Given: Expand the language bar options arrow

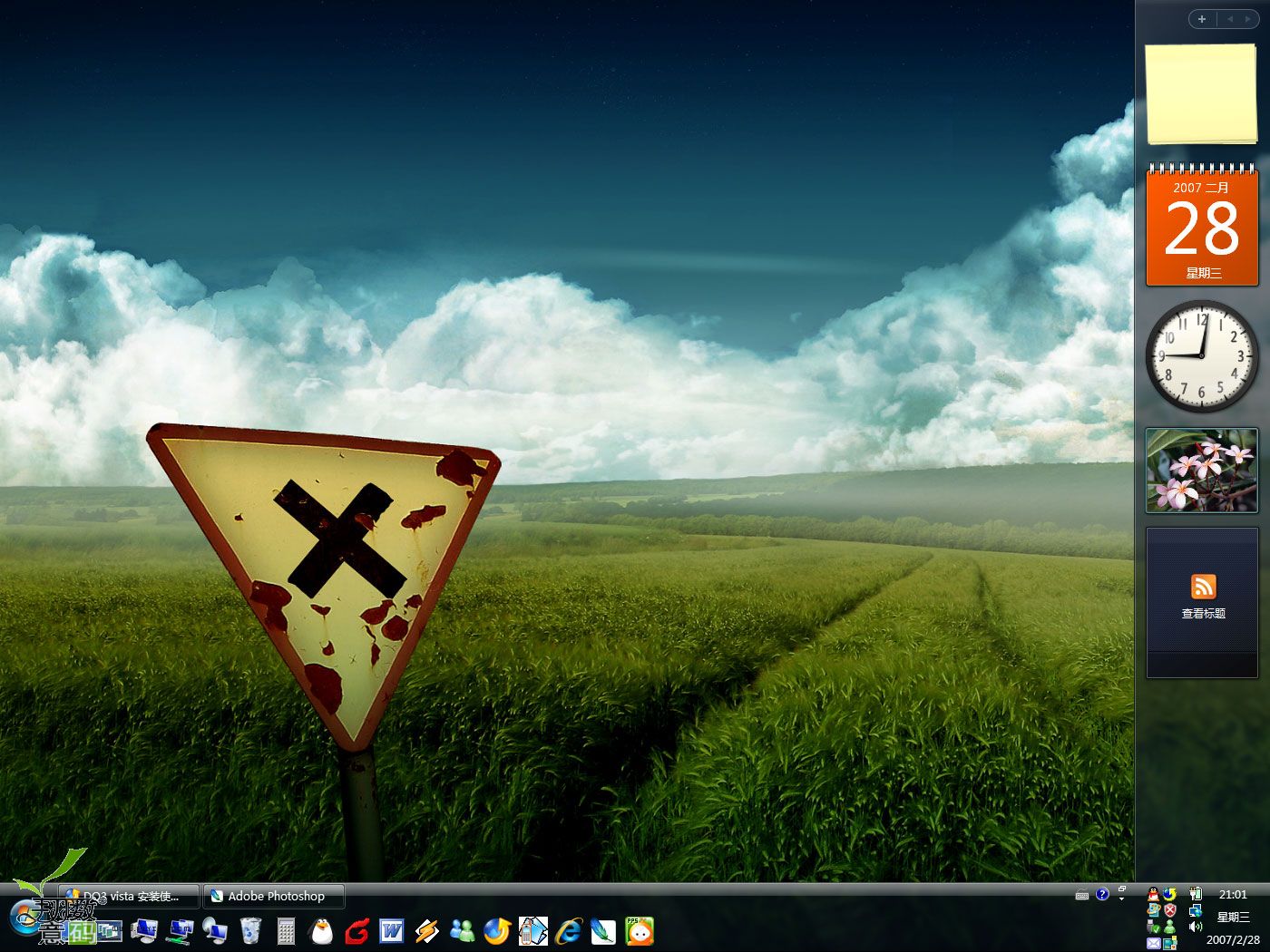Looking at the screenshot, I should click(1122, 899).
